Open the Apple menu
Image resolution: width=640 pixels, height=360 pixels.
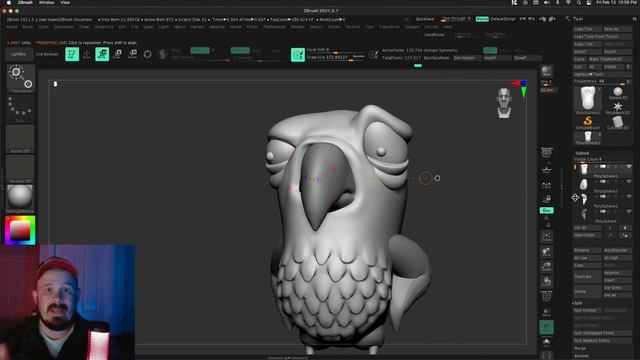click(x=9, y=3)
